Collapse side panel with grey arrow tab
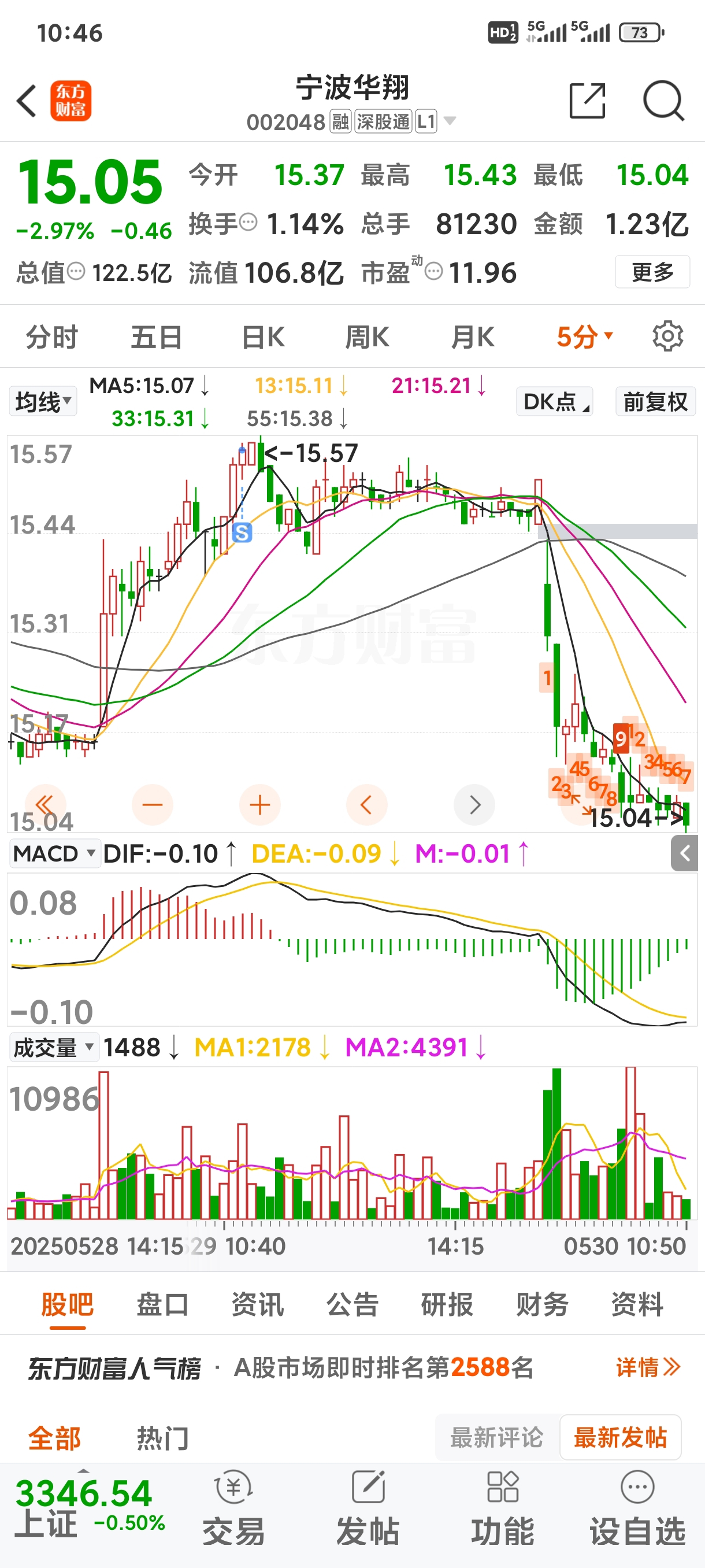Viewport: 705px width, 1568px height. pos(684,853)
